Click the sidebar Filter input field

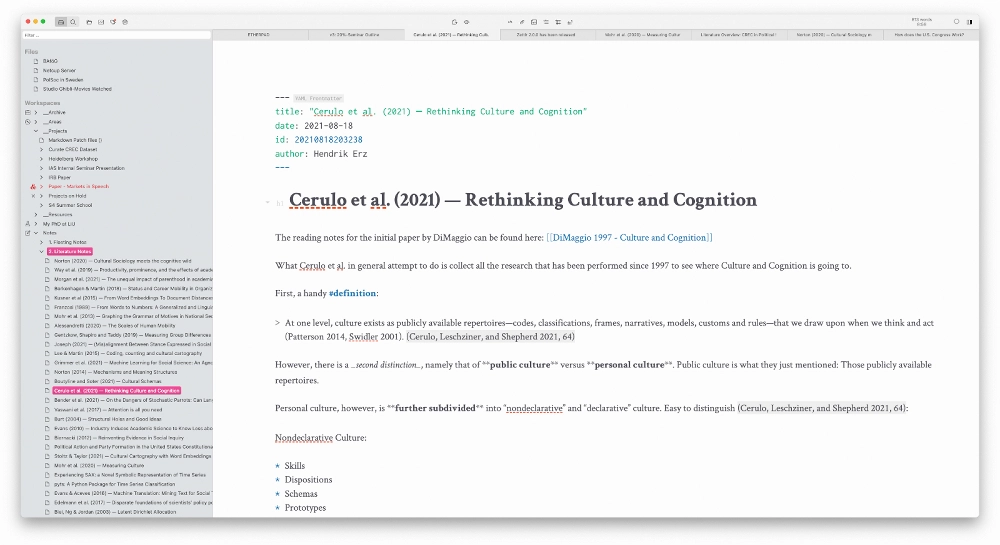[x=117, y=35]
